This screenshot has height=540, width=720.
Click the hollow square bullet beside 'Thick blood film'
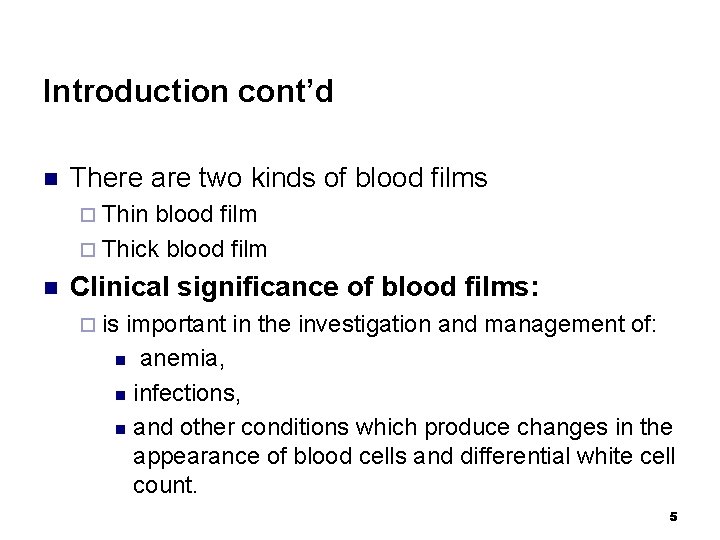pos(88,250)
